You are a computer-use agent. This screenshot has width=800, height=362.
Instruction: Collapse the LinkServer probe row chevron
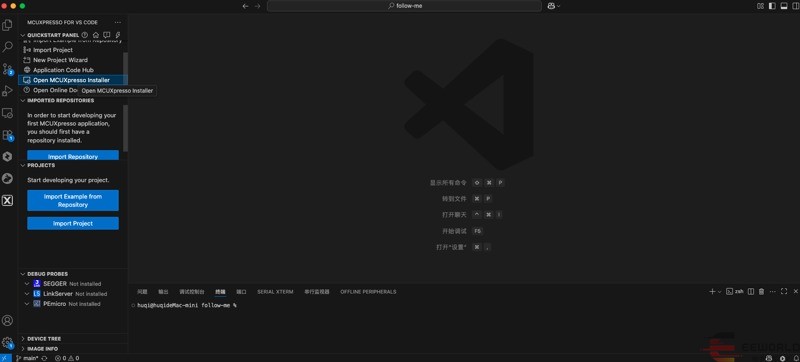click(x=28, y=294)
